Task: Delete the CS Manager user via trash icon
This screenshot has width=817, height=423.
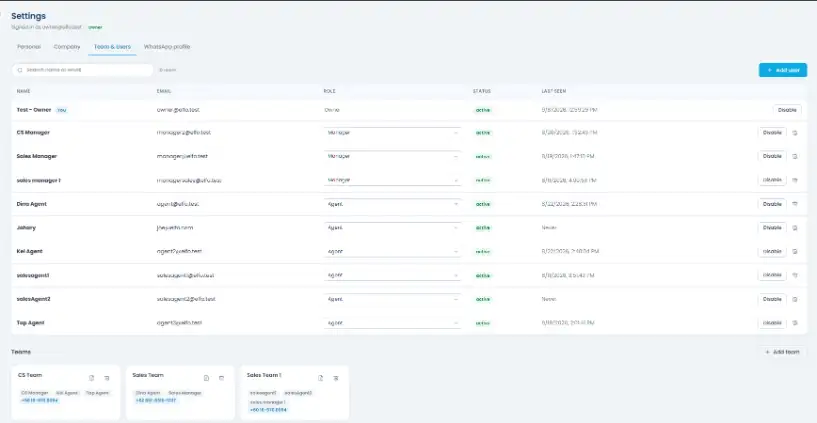Action: (x=795, y=133)
